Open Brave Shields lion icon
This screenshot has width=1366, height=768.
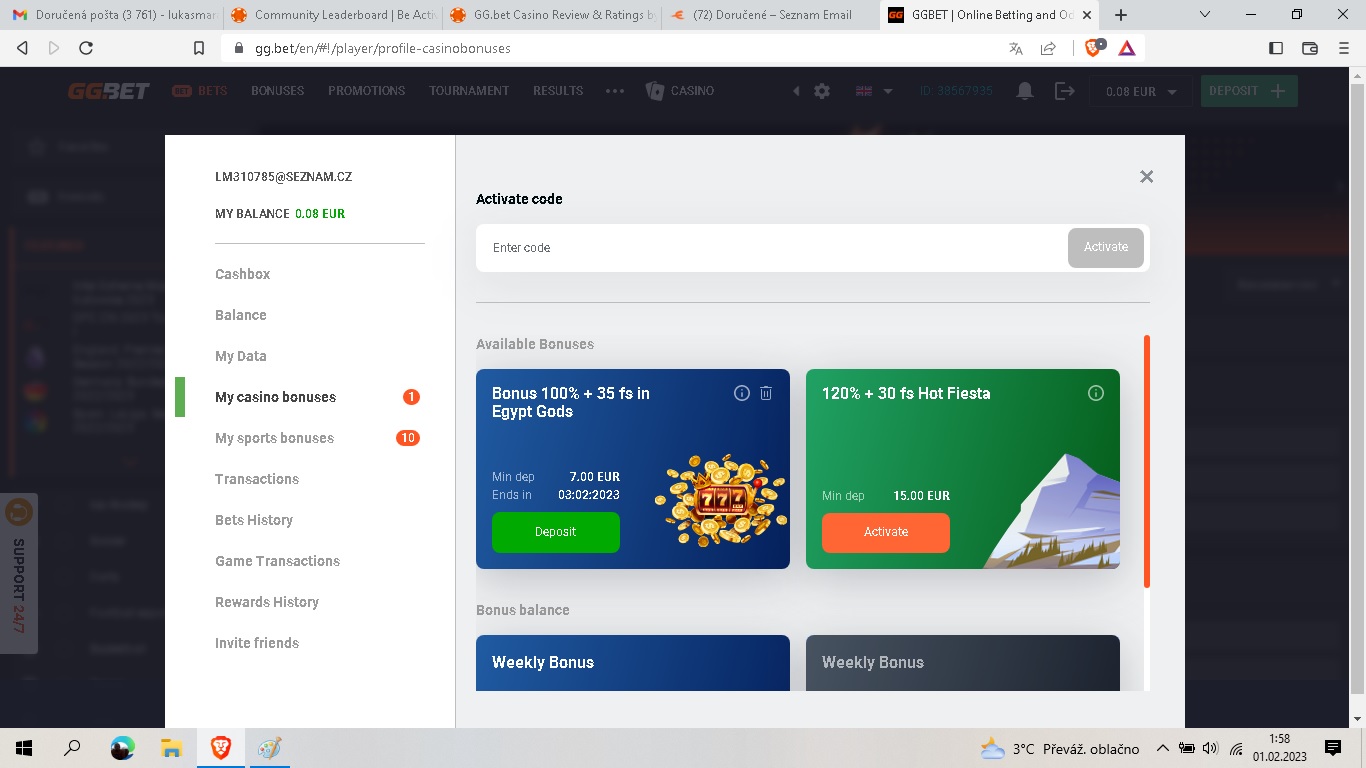pyautogui.click(x=1093, y=48)
